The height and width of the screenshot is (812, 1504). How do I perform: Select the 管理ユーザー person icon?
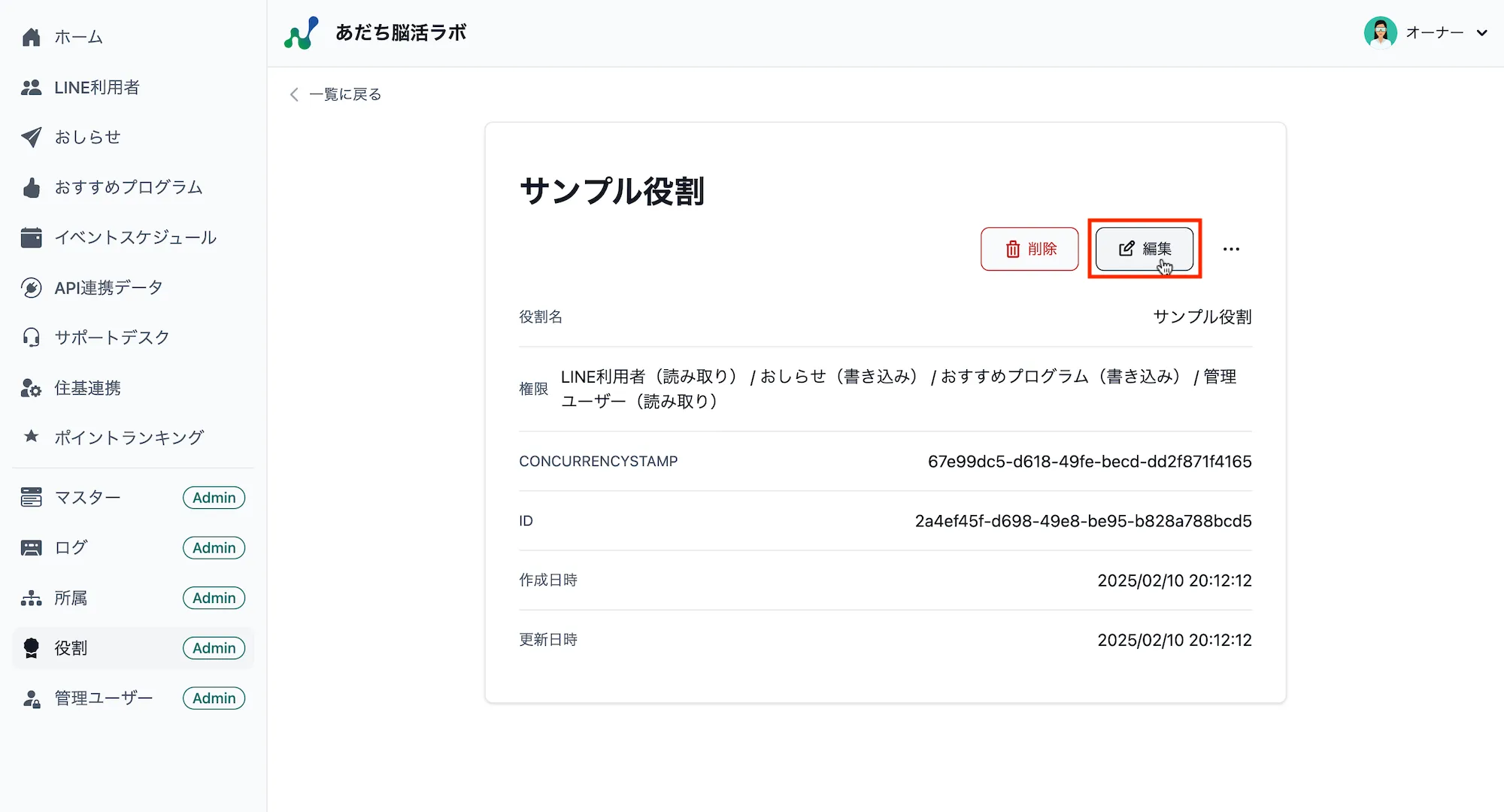tap(31, 698)
